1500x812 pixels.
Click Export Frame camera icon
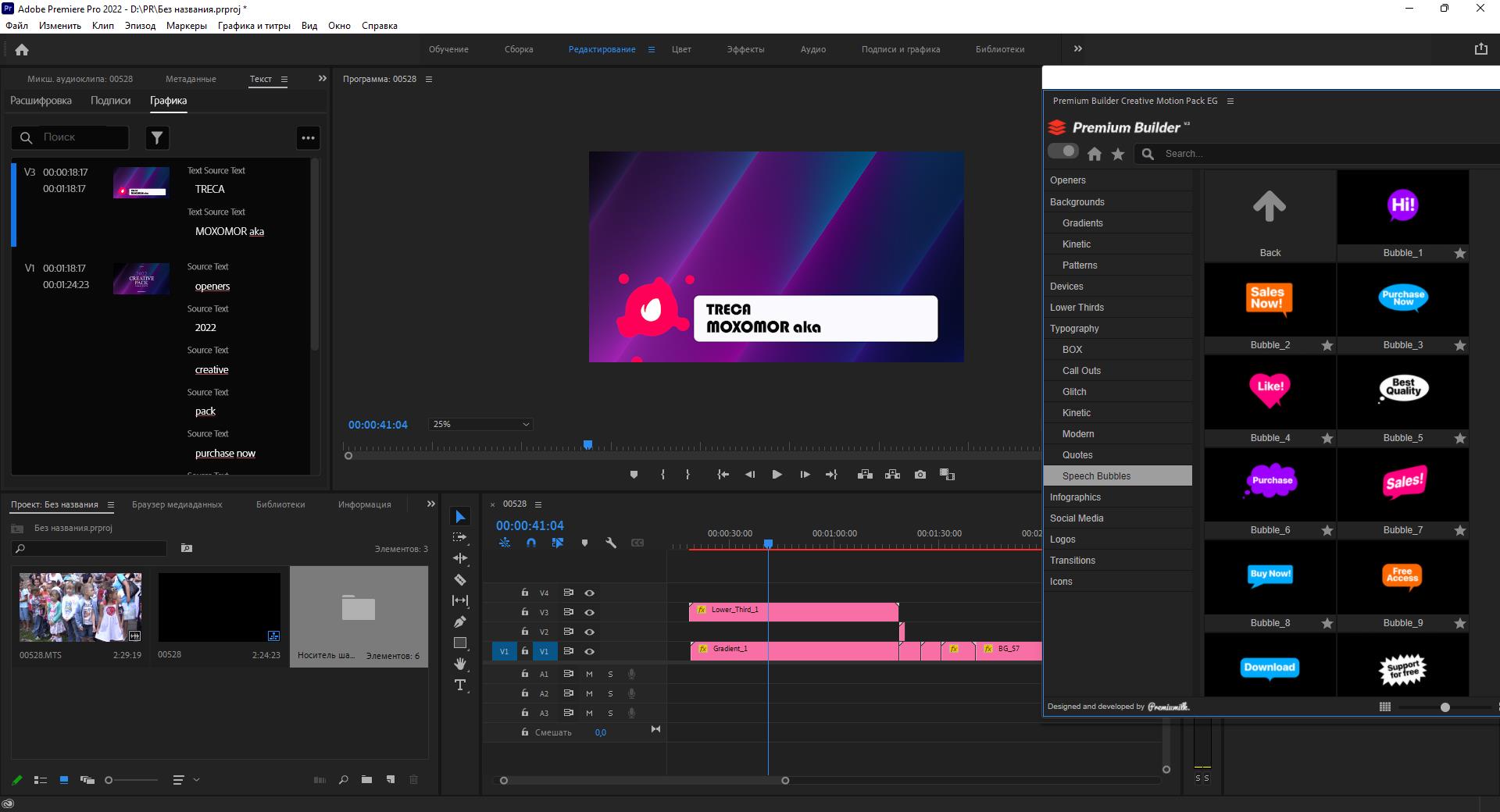click(920, 475)
